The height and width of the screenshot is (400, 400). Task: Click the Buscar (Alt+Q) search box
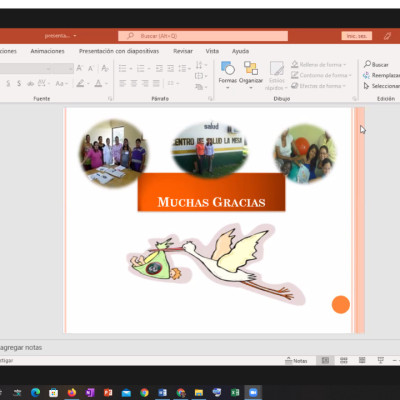203,36
